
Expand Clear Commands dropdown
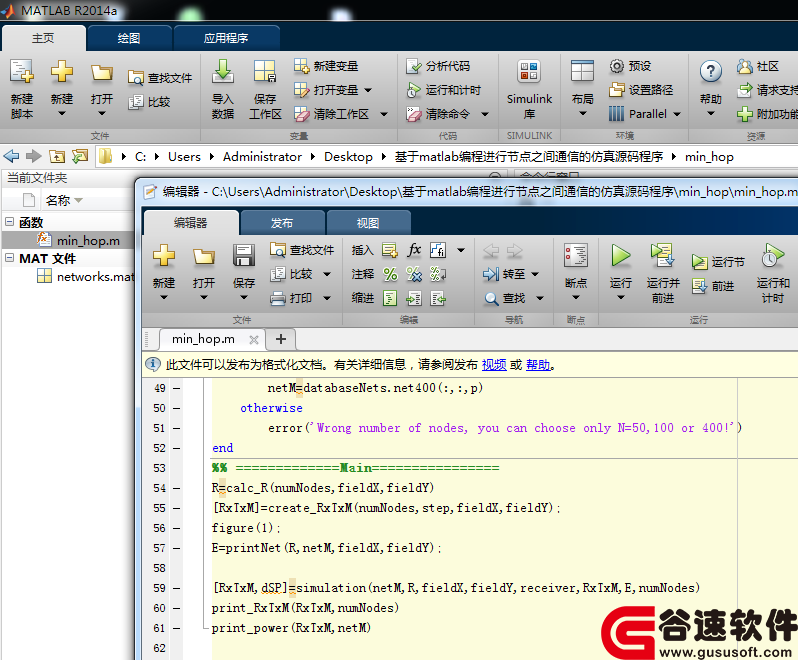point(485,114)
